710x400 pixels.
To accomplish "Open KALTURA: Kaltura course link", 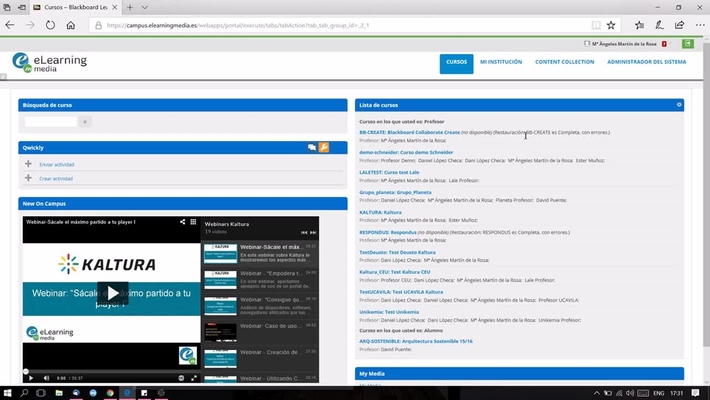I will tap(380, 212).
